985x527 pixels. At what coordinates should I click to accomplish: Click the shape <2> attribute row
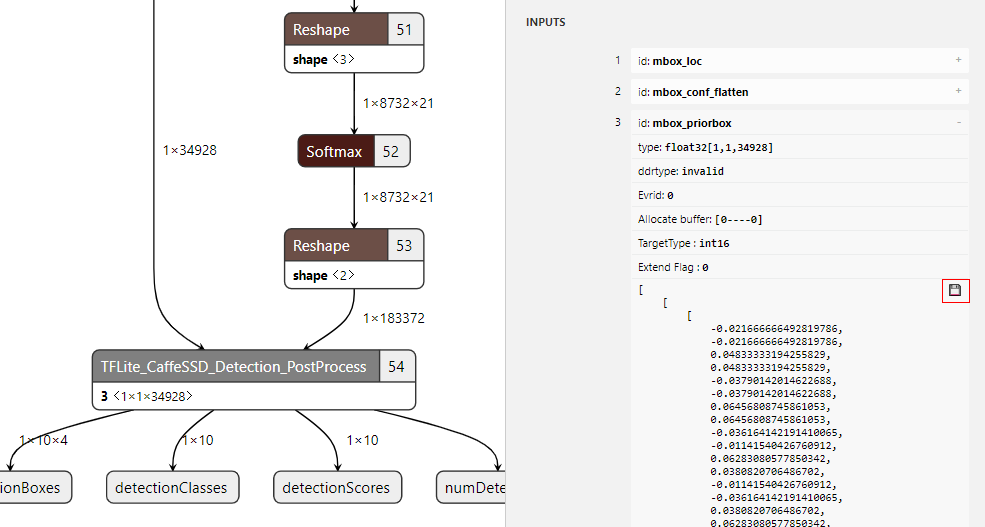tap(323, 275)
